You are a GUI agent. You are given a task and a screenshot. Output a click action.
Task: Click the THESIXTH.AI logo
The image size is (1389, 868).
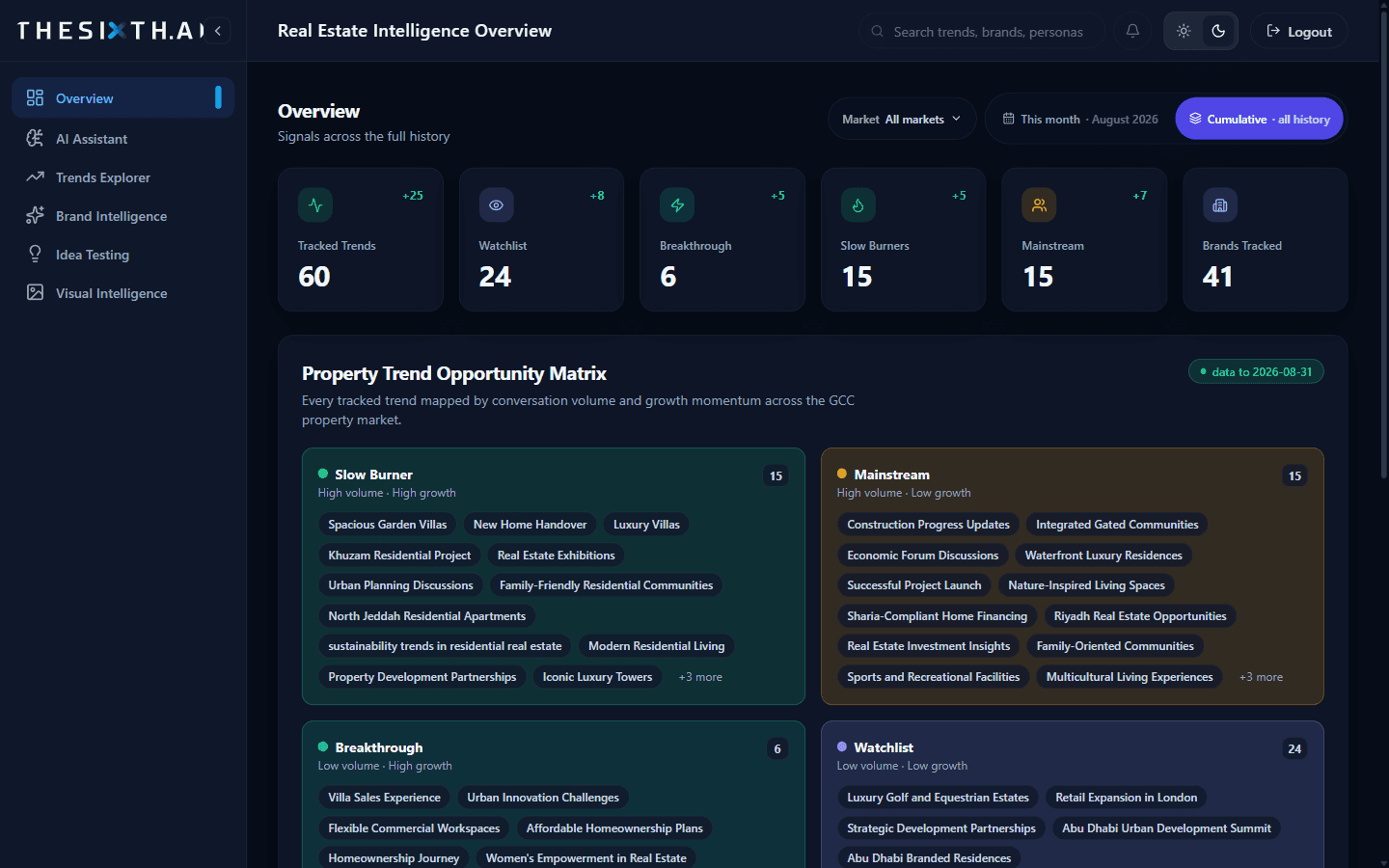tap(110, 31)
